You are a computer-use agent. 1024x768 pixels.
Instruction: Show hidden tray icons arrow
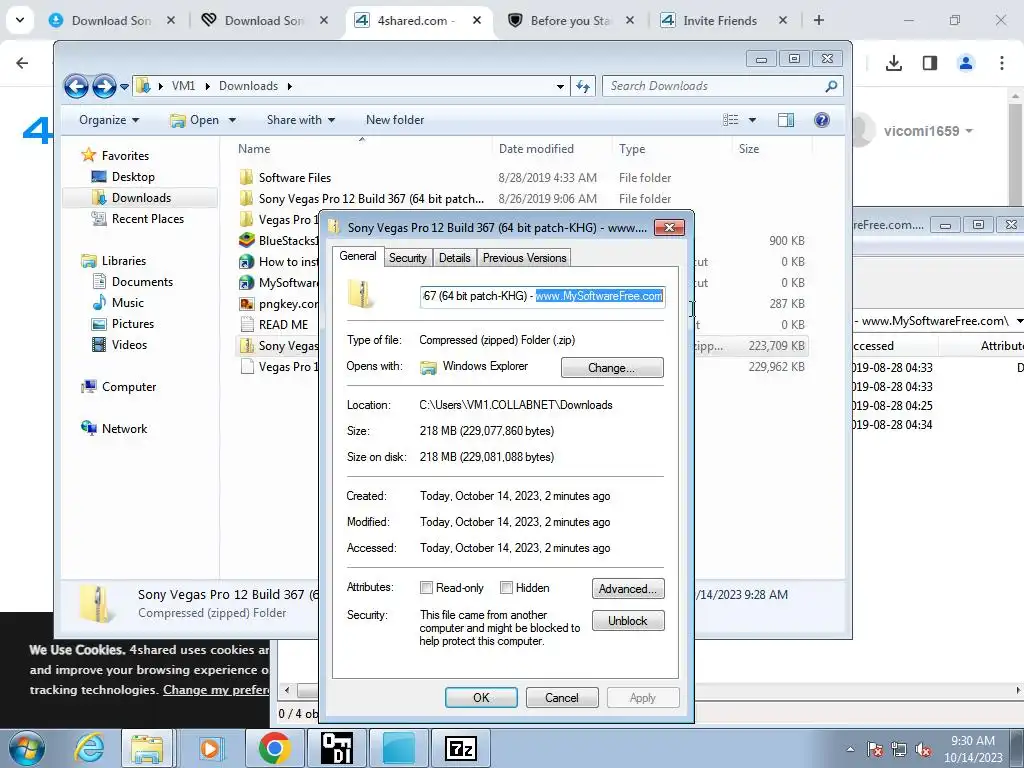(850, 749)
